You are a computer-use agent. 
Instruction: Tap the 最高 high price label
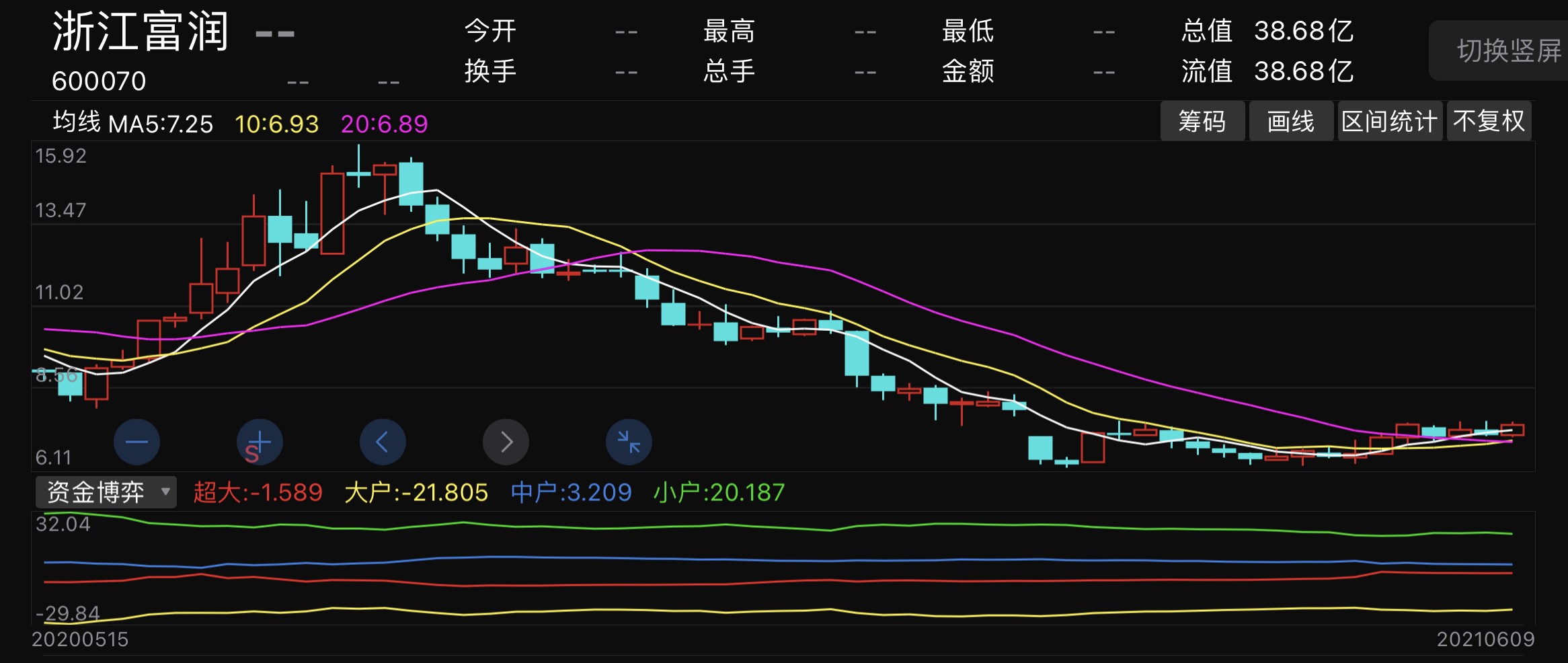[729, 31]
